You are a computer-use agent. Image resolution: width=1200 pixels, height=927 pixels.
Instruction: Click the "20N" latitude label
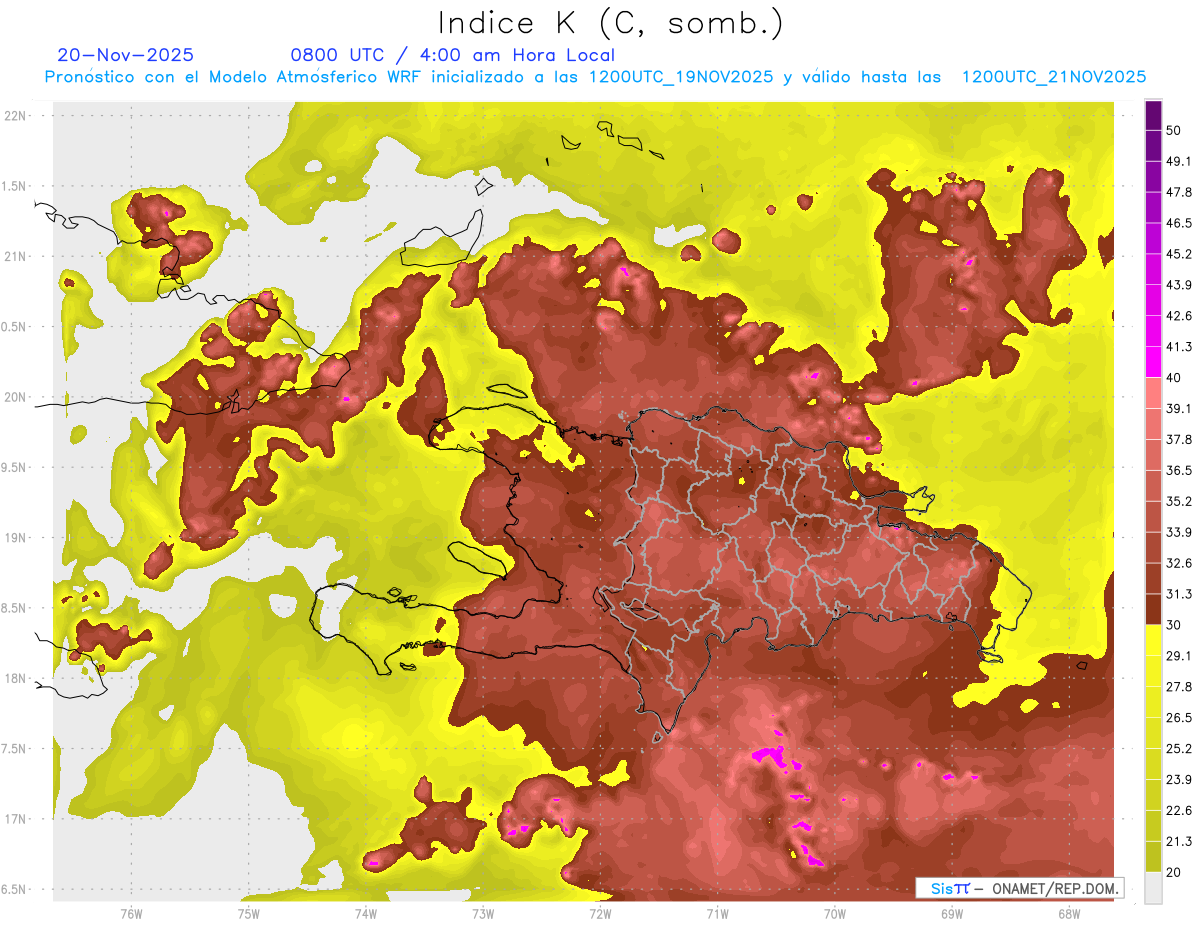pos(14,397)
